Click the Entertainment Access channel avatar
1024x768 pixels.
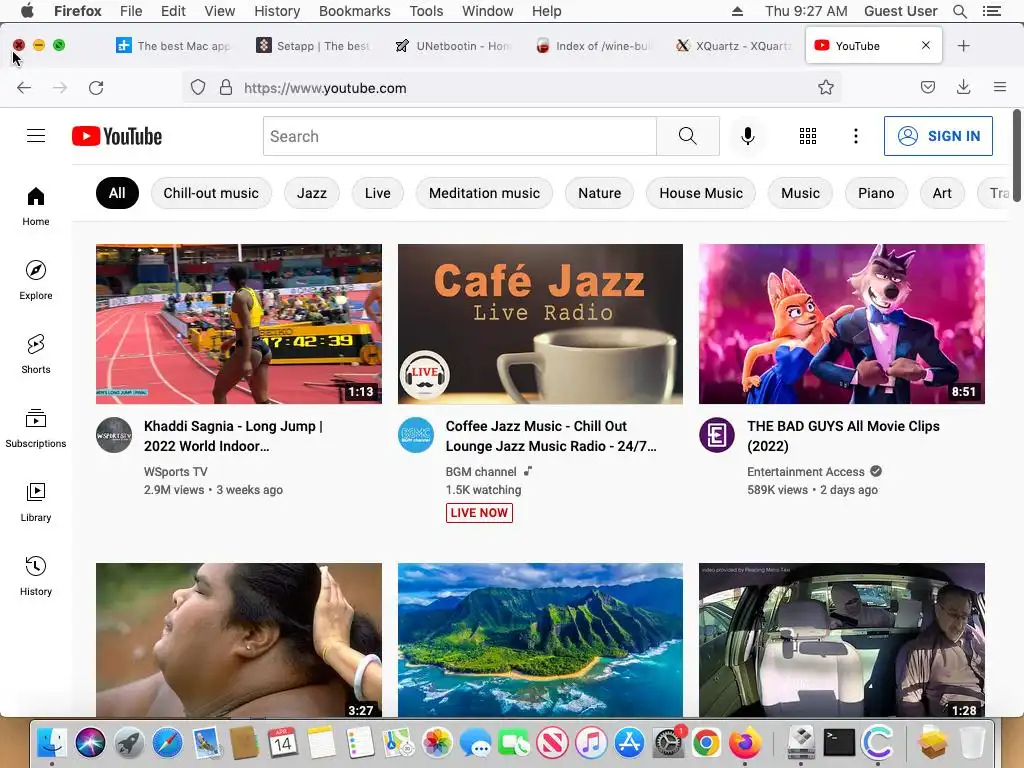717,435
